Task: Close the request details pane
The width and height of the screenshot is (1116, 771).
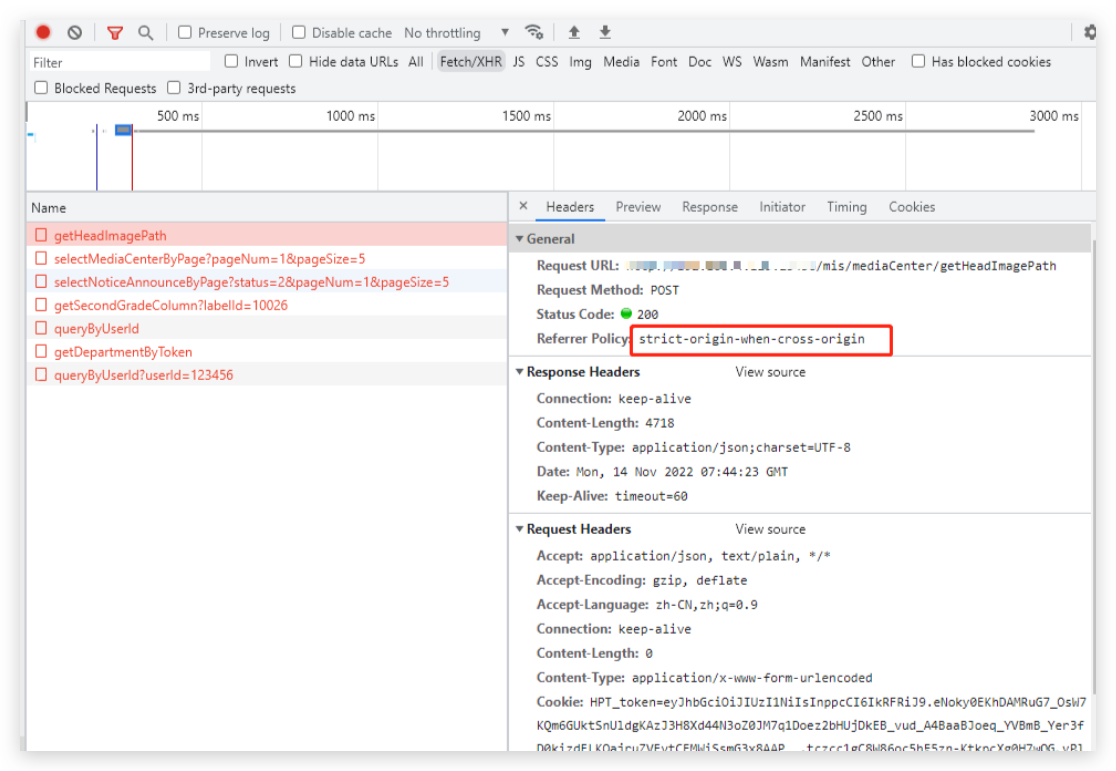Action: [x=523, y=206]
